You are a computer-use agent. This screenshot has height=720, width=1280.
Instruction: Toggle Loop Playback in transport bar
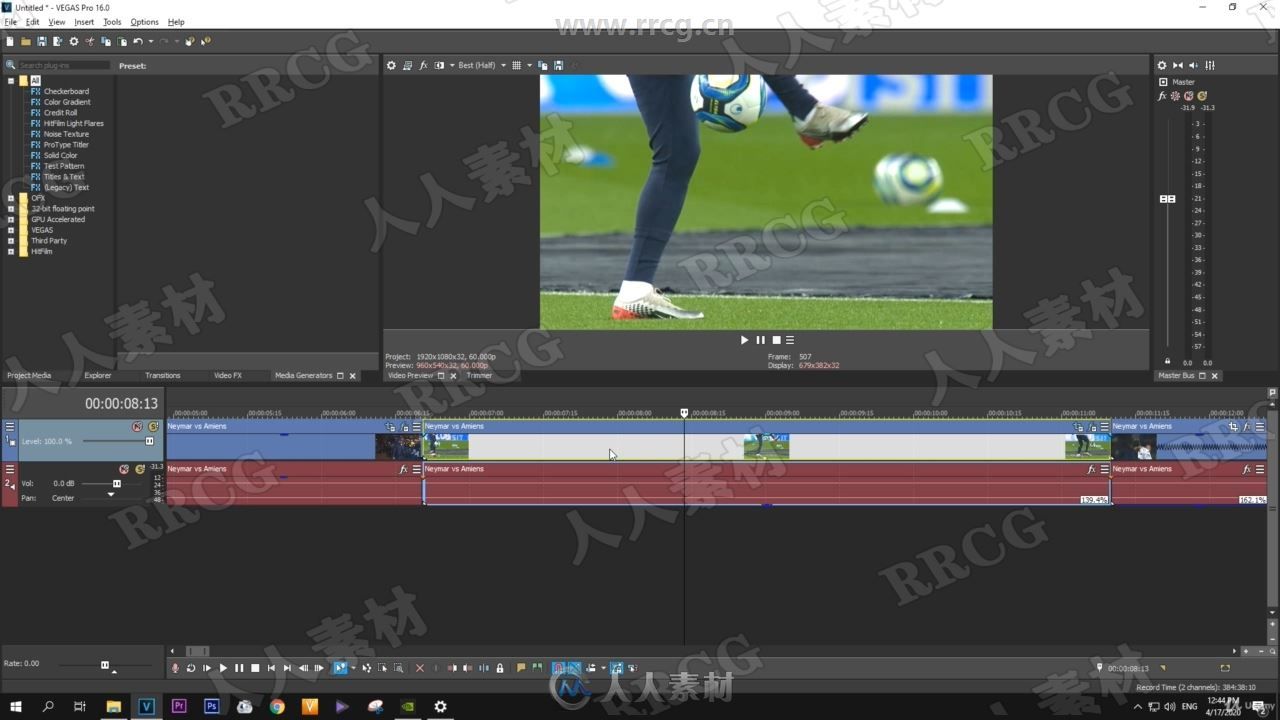point(190,668)
